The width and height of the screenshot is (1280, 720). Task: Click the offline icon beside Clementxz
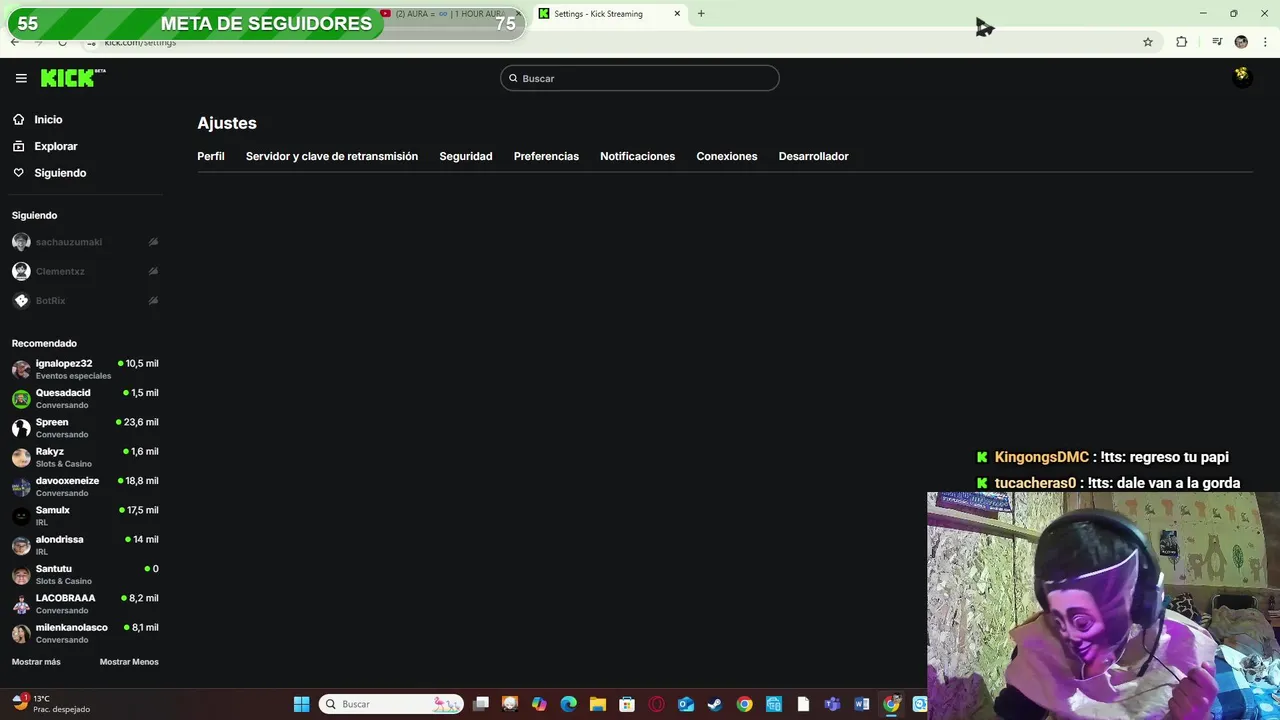pos(153,271)
